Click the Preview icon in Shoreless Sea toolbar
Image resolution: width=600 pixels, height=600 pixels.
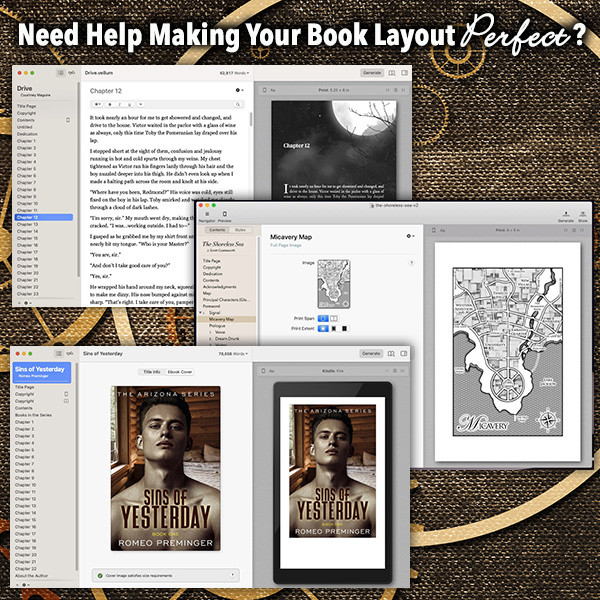[x=225, y=212]
